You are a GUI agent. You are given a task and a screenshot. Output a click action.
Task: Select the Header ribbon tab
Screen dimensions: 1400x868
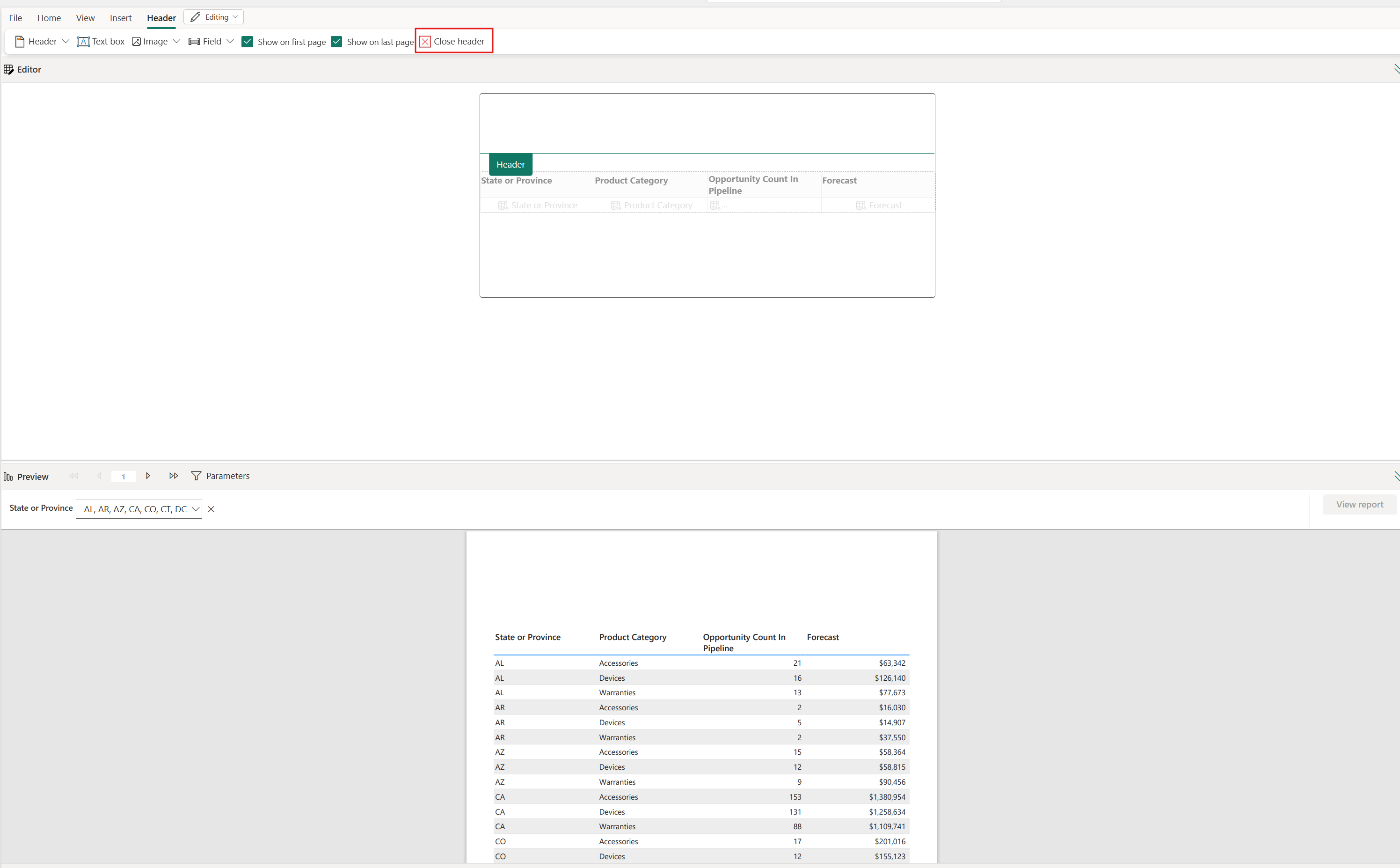tap(161, 17)
